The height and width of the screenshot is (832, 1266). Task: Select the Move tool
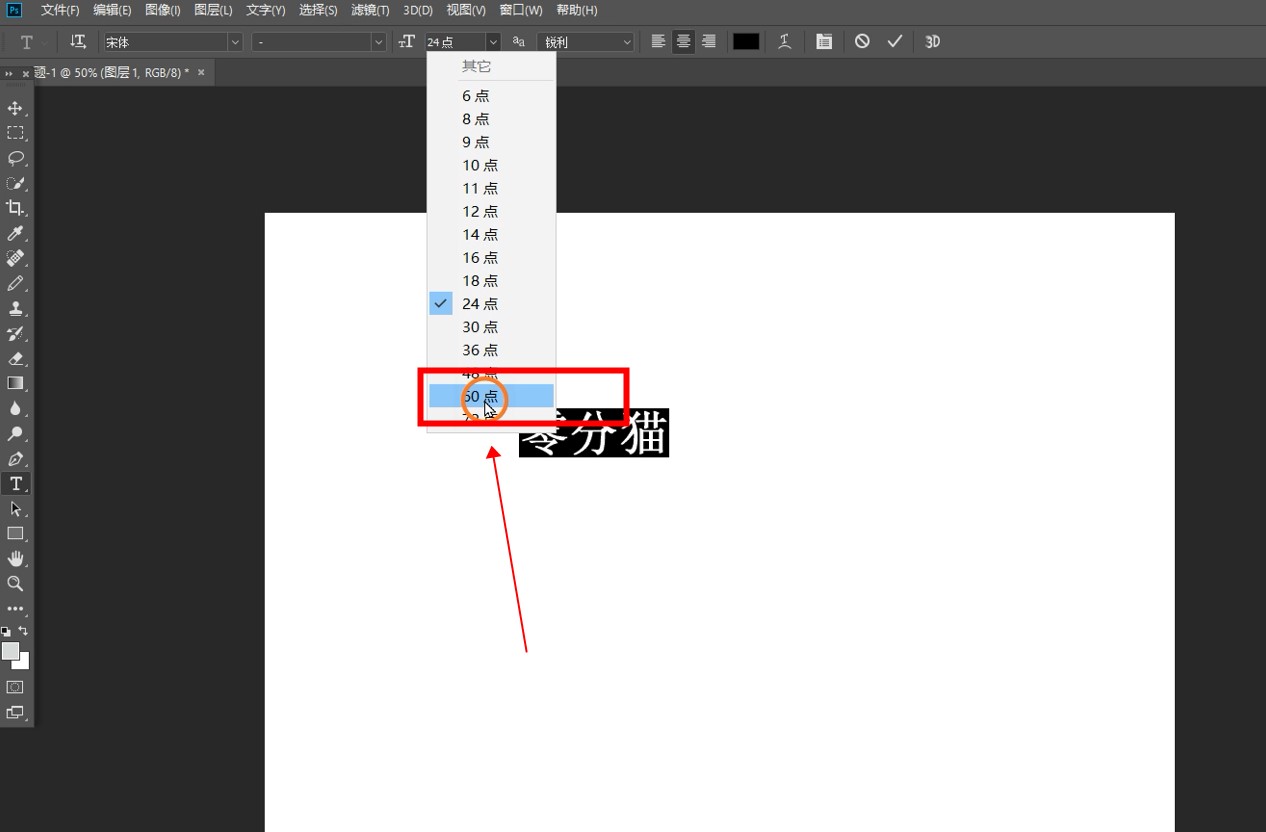coord(15,108)
